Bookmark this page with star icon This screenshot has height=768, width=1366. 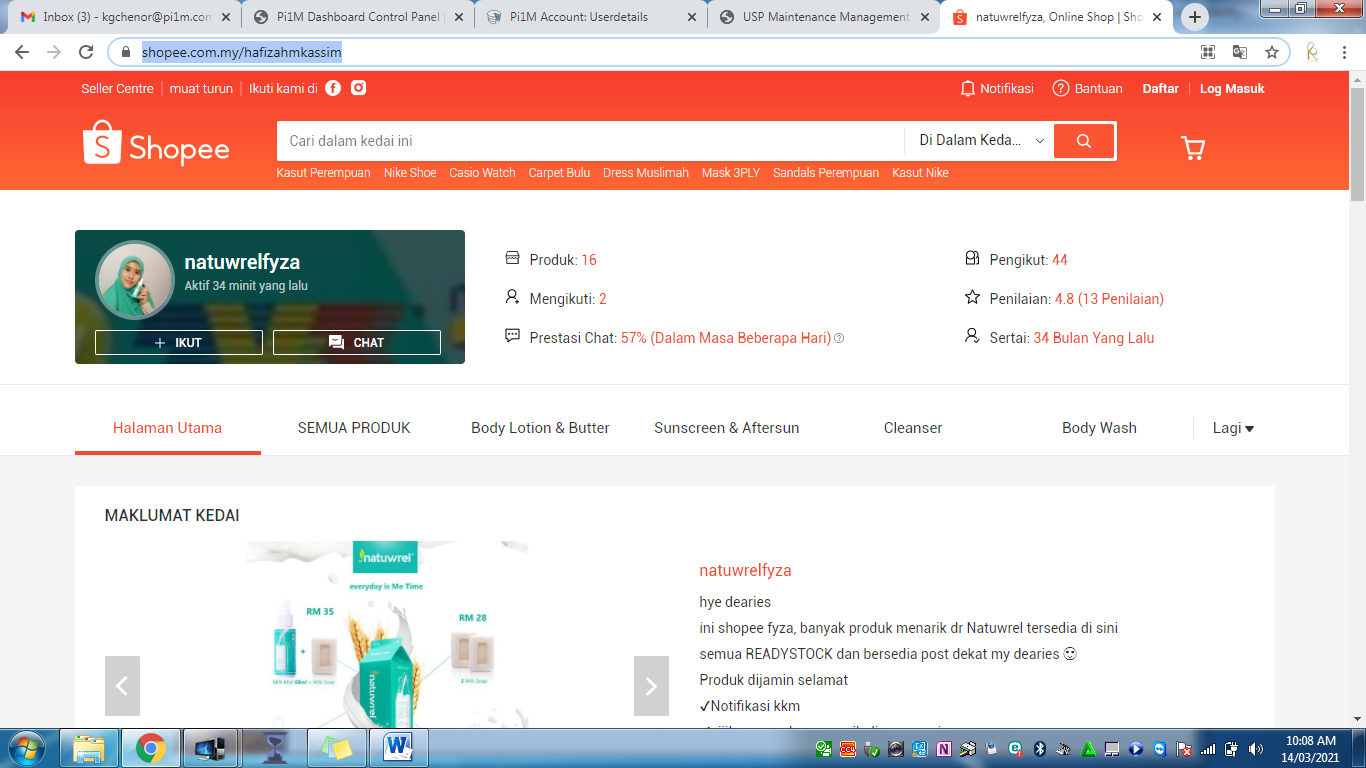pyautogui.click(x=1272, y=52)
